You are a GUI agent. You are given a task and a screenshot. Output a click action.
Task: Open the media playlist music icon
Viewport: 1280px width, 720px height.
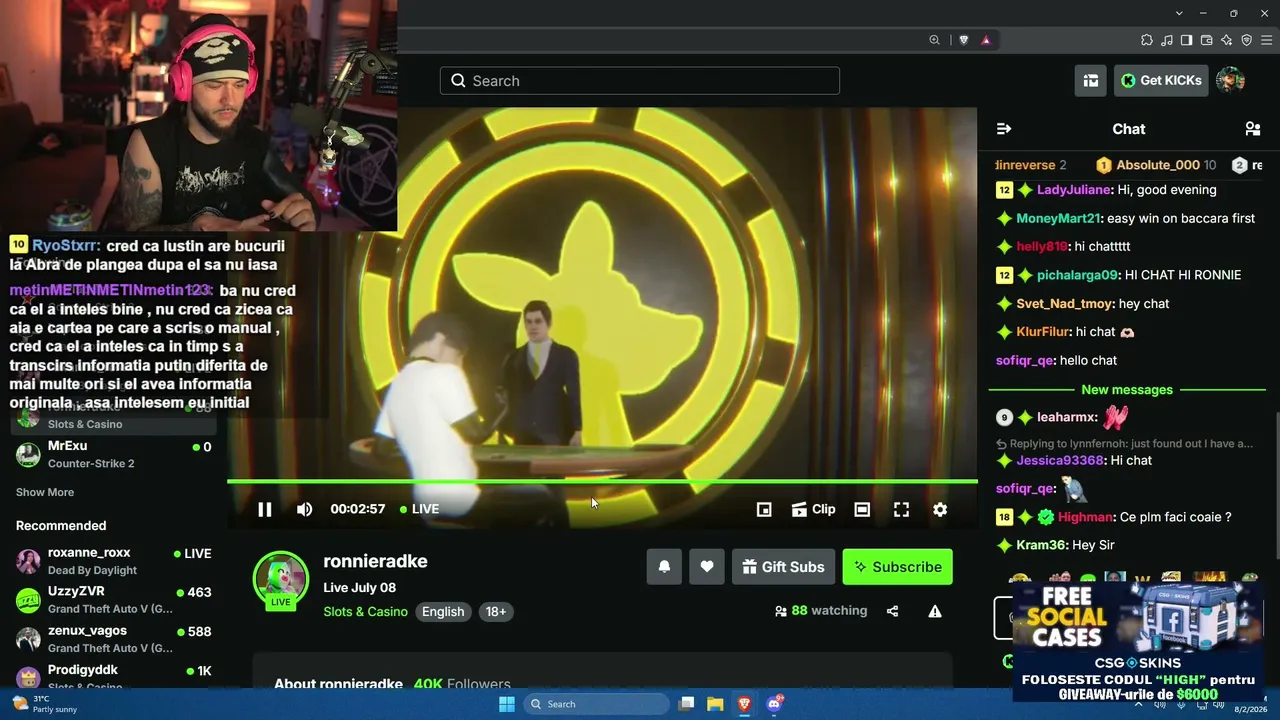click(1167, 40)
